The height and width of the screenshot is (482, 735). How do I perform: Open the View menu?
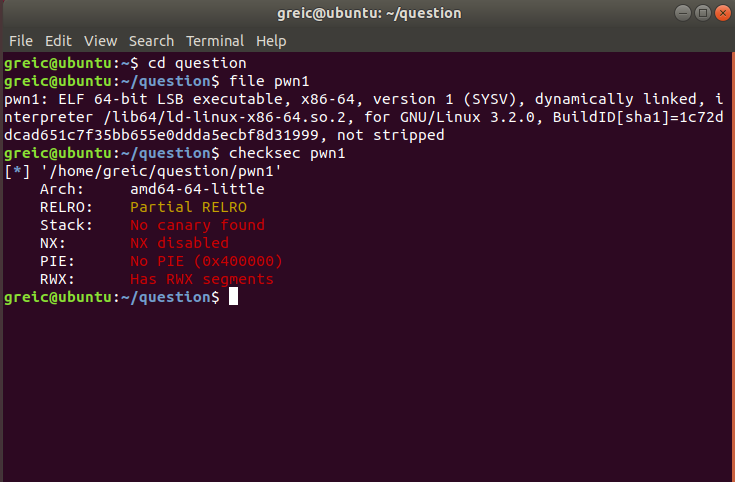pyautogui.click(x=100, y=41)
